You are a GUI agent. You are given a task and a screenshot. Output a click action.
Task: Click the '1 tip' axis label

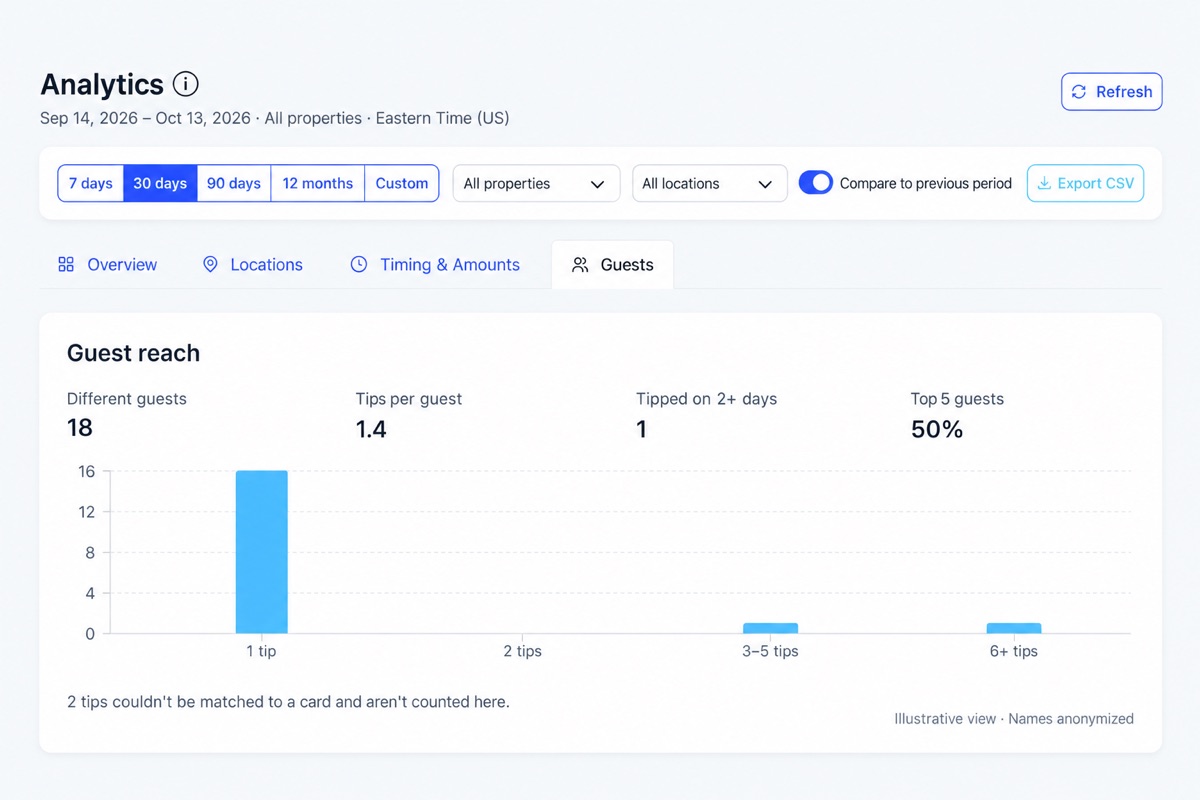coord(261,651)
